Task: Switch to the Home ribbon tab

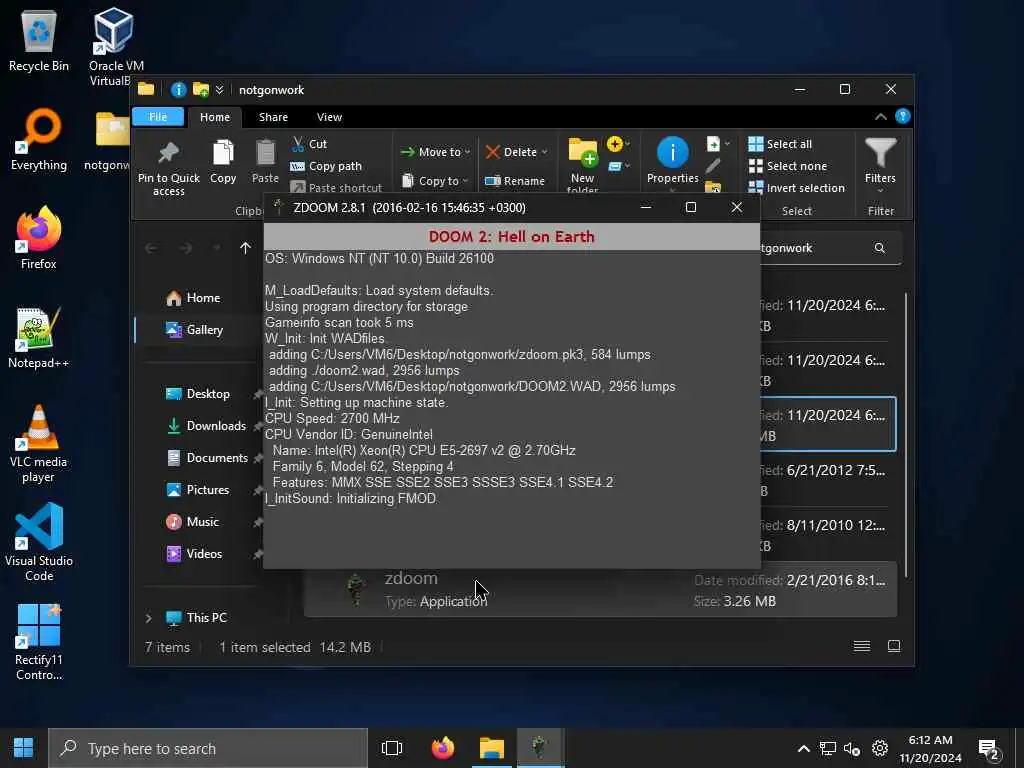Action: click(x=215, y=117)
